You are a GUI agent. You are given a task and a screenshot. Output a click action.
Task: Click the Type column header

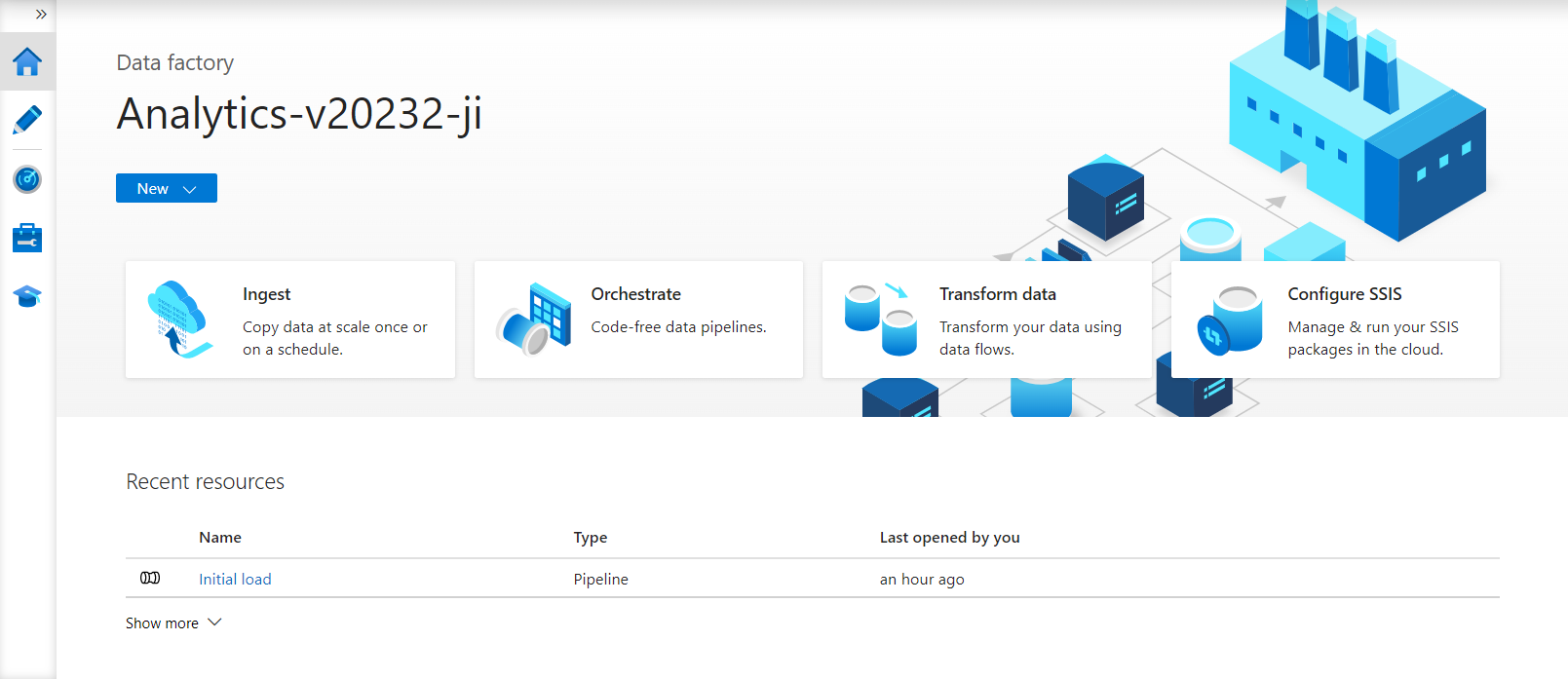pos(590,538)
